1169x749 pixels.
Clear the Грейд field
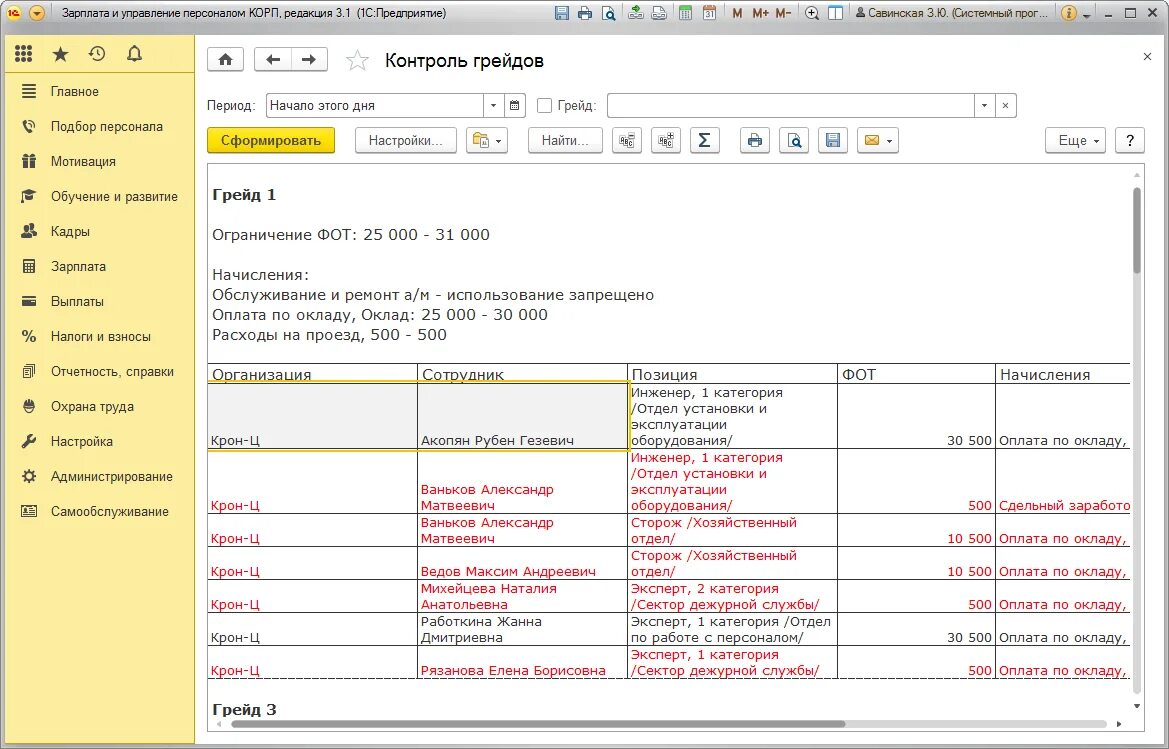pos(1005,105)
